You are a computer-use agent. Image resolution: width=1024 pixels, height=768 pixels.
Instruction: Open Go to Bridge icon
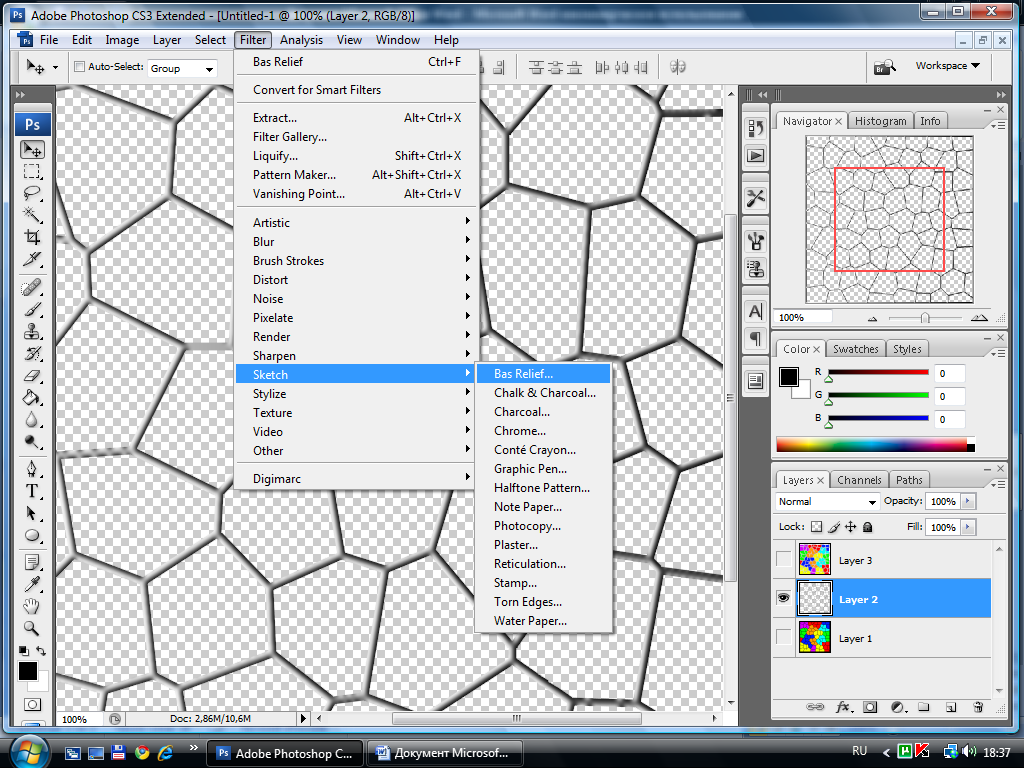click(884, 67)
